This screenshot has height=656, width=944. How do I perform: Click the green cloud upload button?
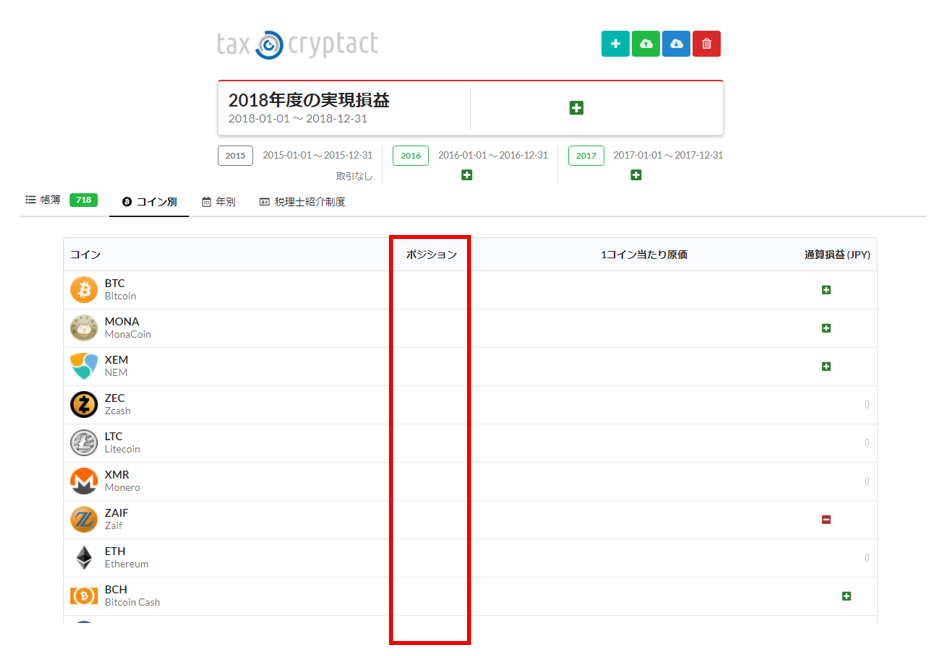[646, 44]
